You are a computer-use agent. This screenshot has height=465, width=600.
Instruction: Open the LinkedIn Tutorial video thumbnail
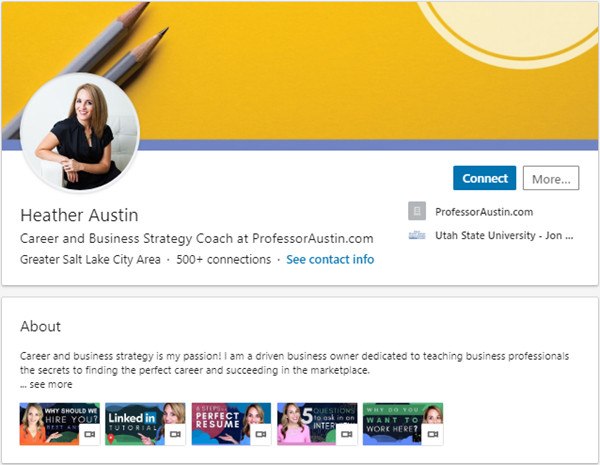145,424
